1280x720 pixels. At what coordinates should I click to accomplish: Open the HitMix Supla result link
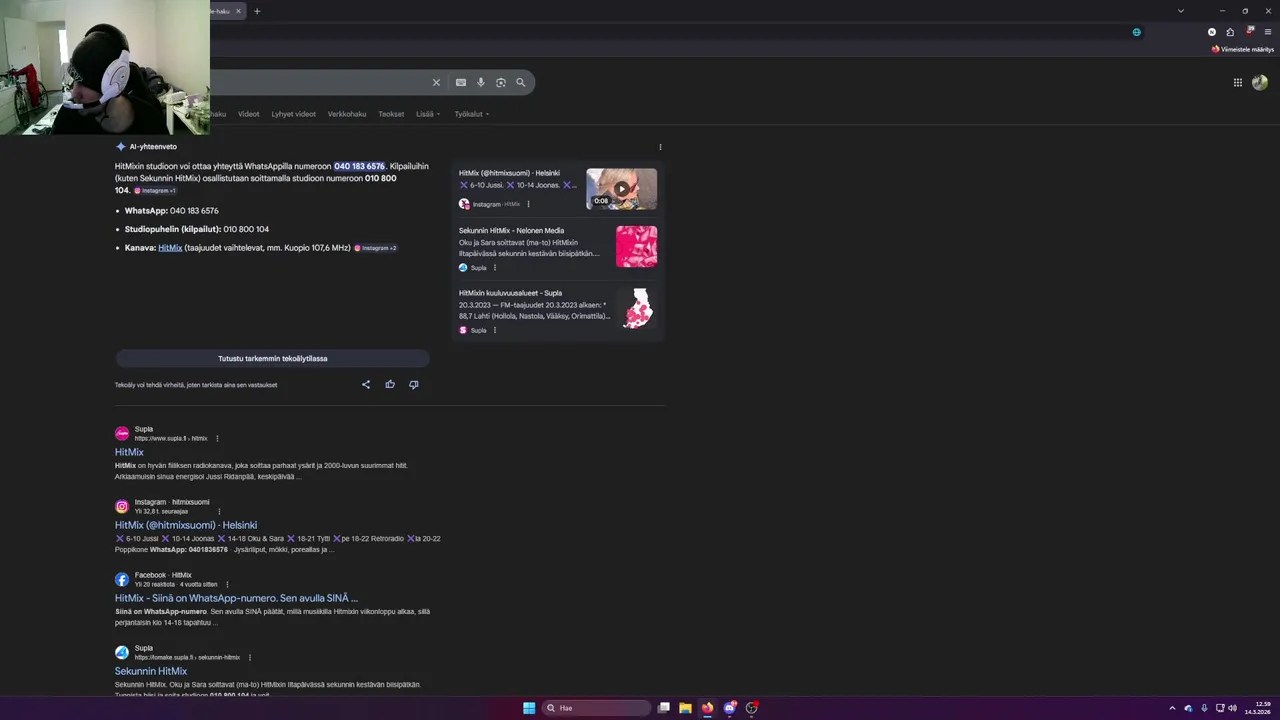(129, 452)
